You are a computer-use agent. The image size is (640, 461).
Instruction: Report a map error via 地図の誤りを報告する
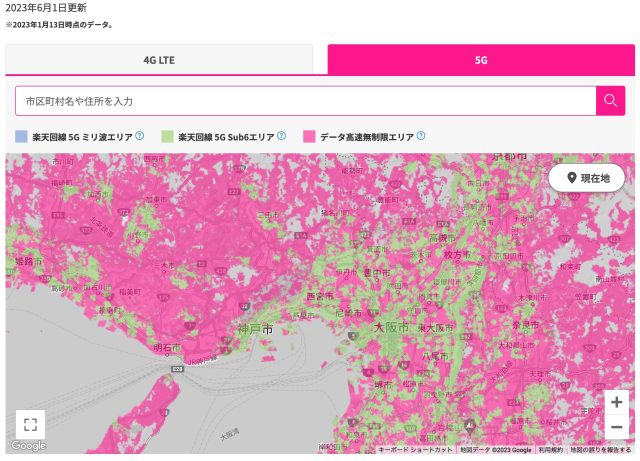click(x=603, y=450)
